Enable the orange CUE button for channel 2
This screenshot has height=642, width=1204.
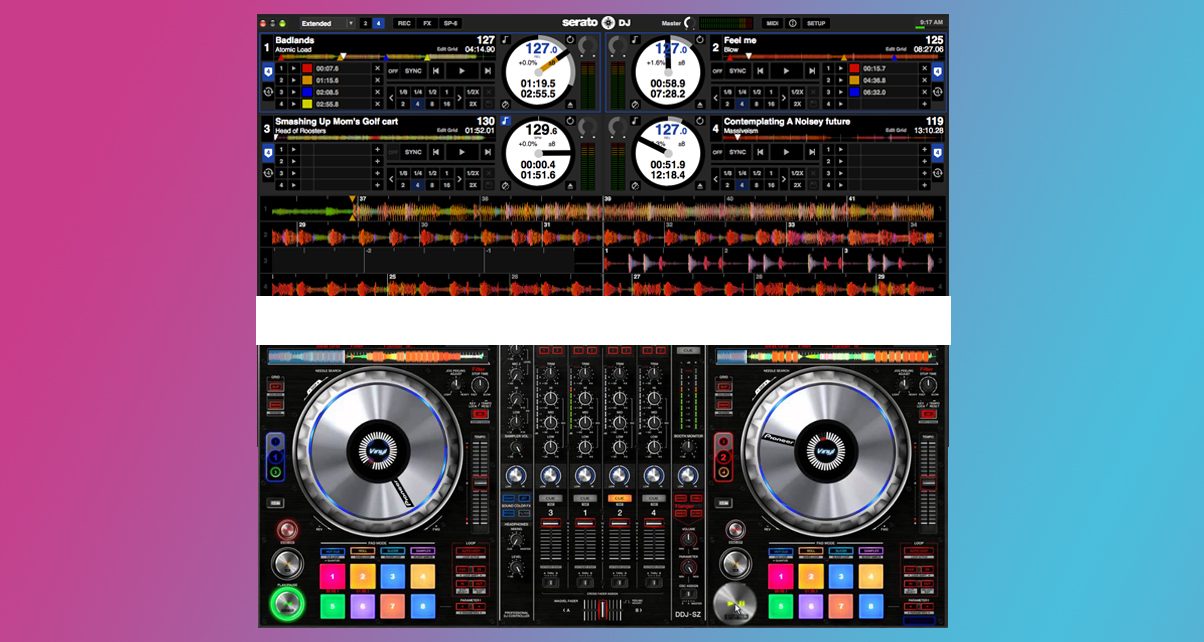coord(620,498)
